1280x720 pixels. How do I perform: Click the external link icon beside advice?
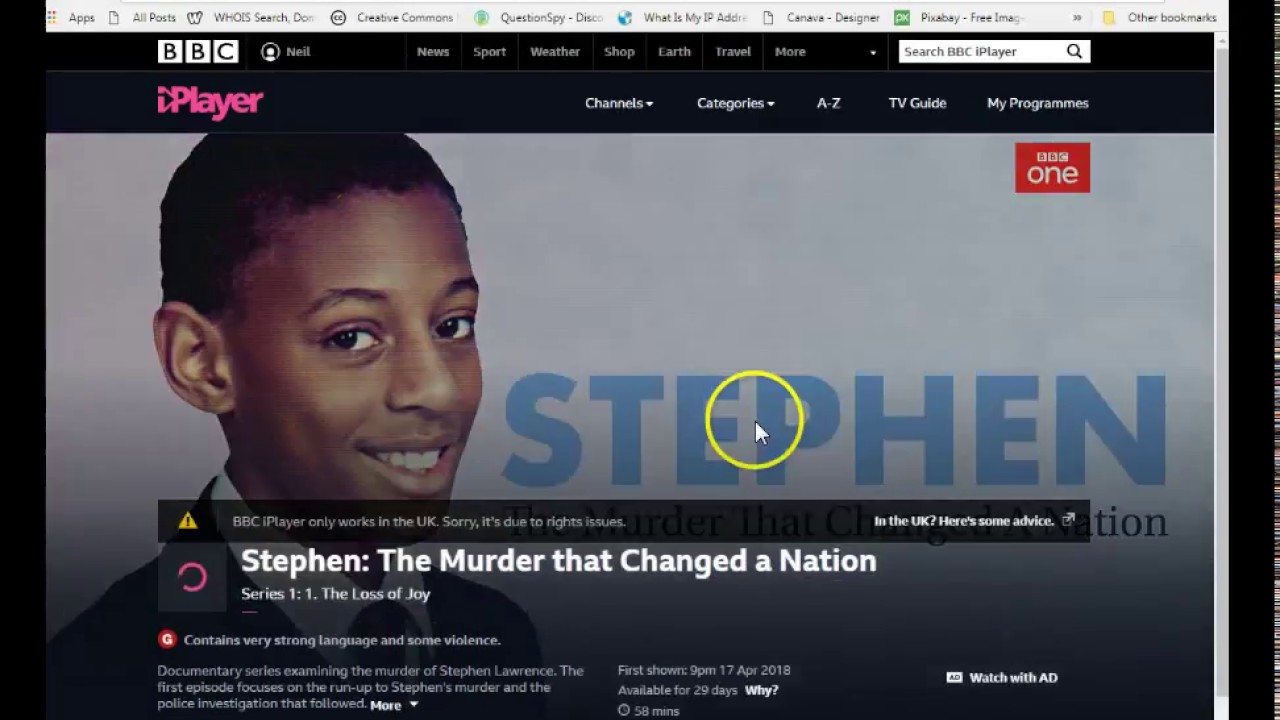1068,520
